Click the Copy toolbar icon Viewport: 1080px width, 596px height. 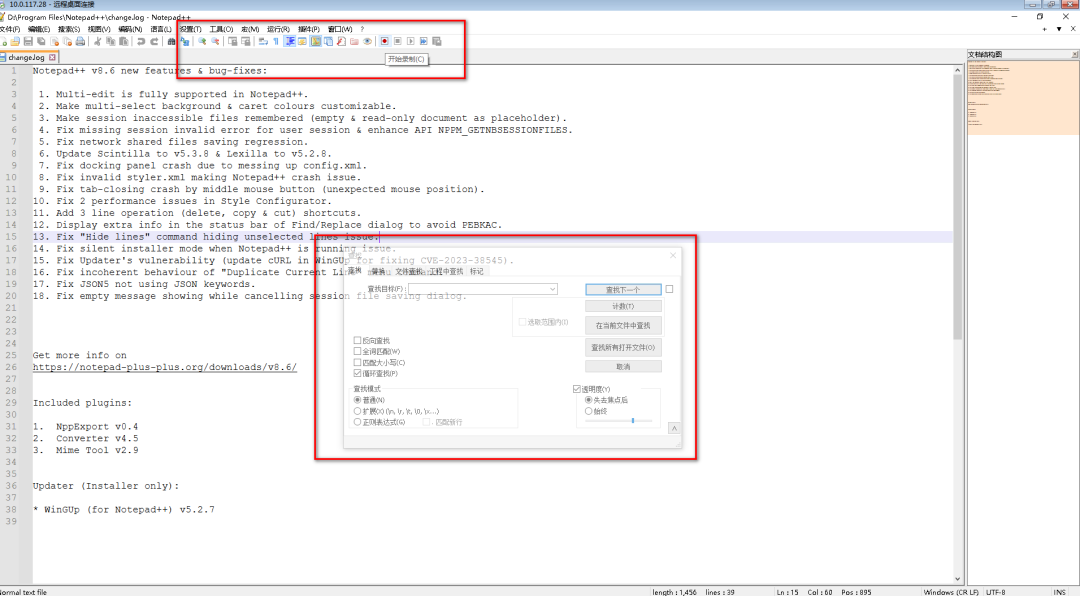pyautogui.click(x=110, y=41)
